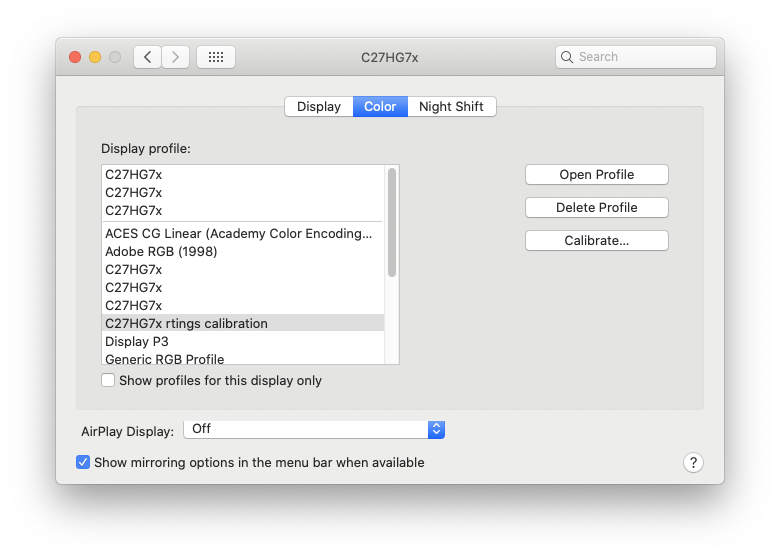The width and height of the screenshot is (780, 558).
Task: Click the Calibrate... button
Action: click(x=596, y=241)
